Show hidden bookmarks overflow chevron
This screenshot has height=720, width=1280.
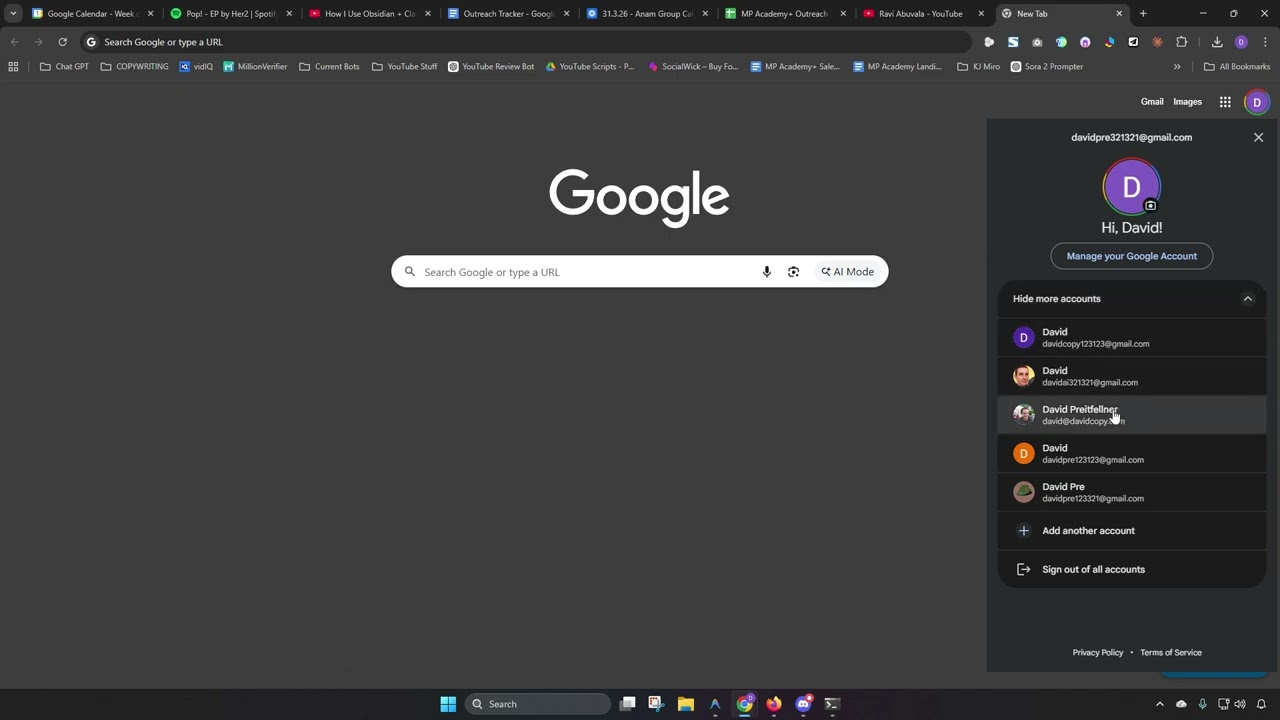1177,66
